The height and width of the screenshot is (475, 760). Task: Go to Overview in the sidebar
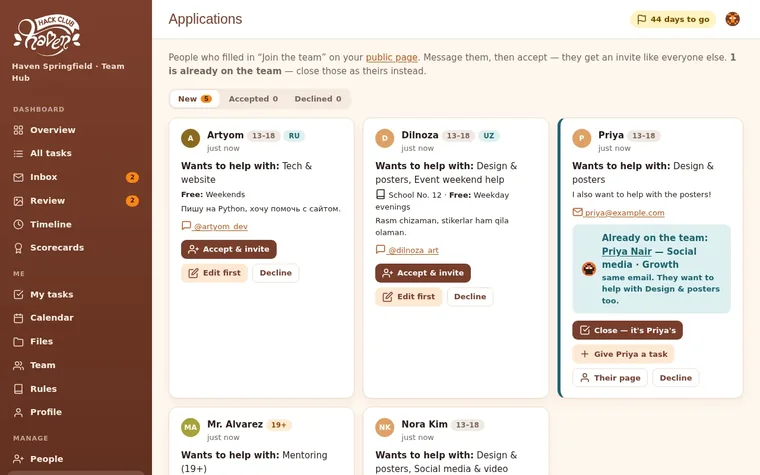[x=76, y=130]
